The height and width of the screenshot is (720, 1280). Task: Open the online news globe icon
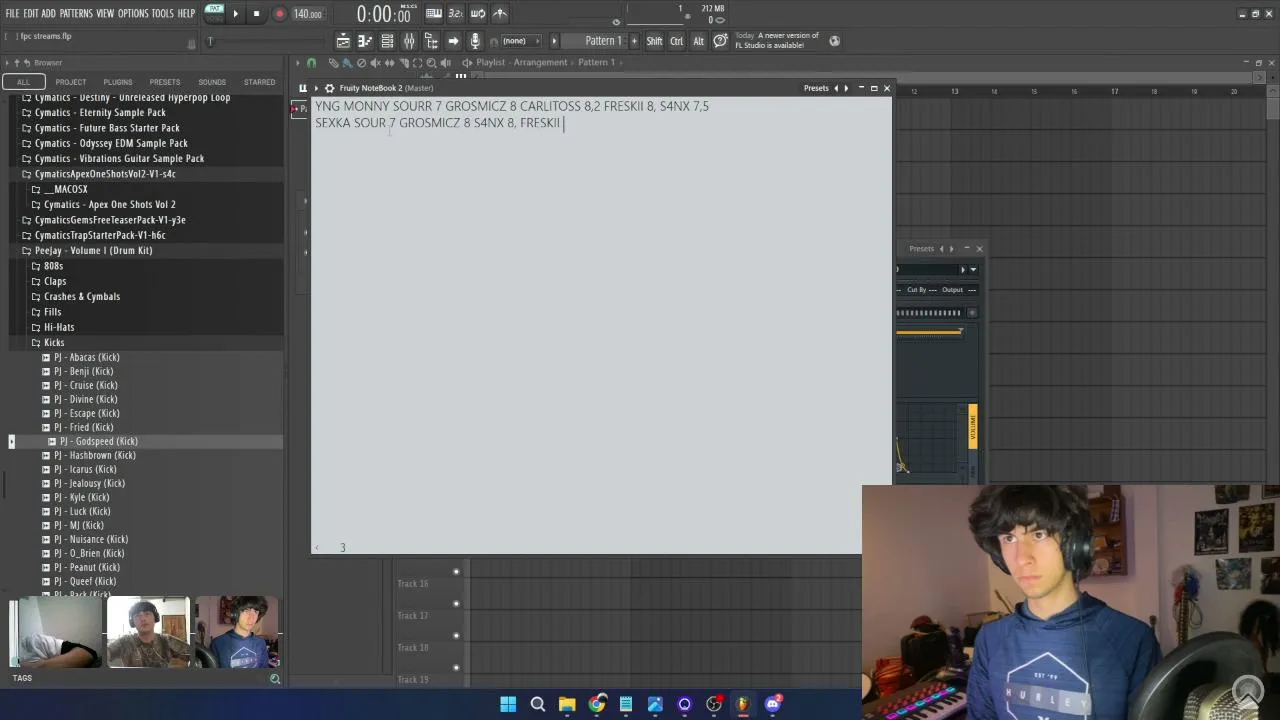(835, 41)
